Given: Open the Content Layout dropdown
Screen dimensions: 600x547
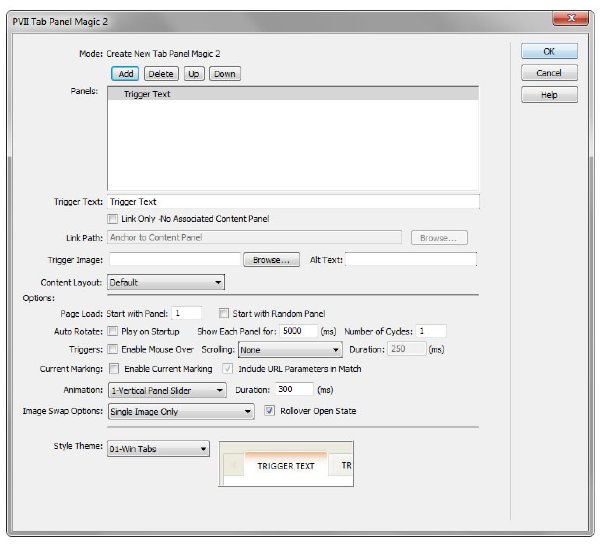Looking at the screenshot, I should point(166,282).
